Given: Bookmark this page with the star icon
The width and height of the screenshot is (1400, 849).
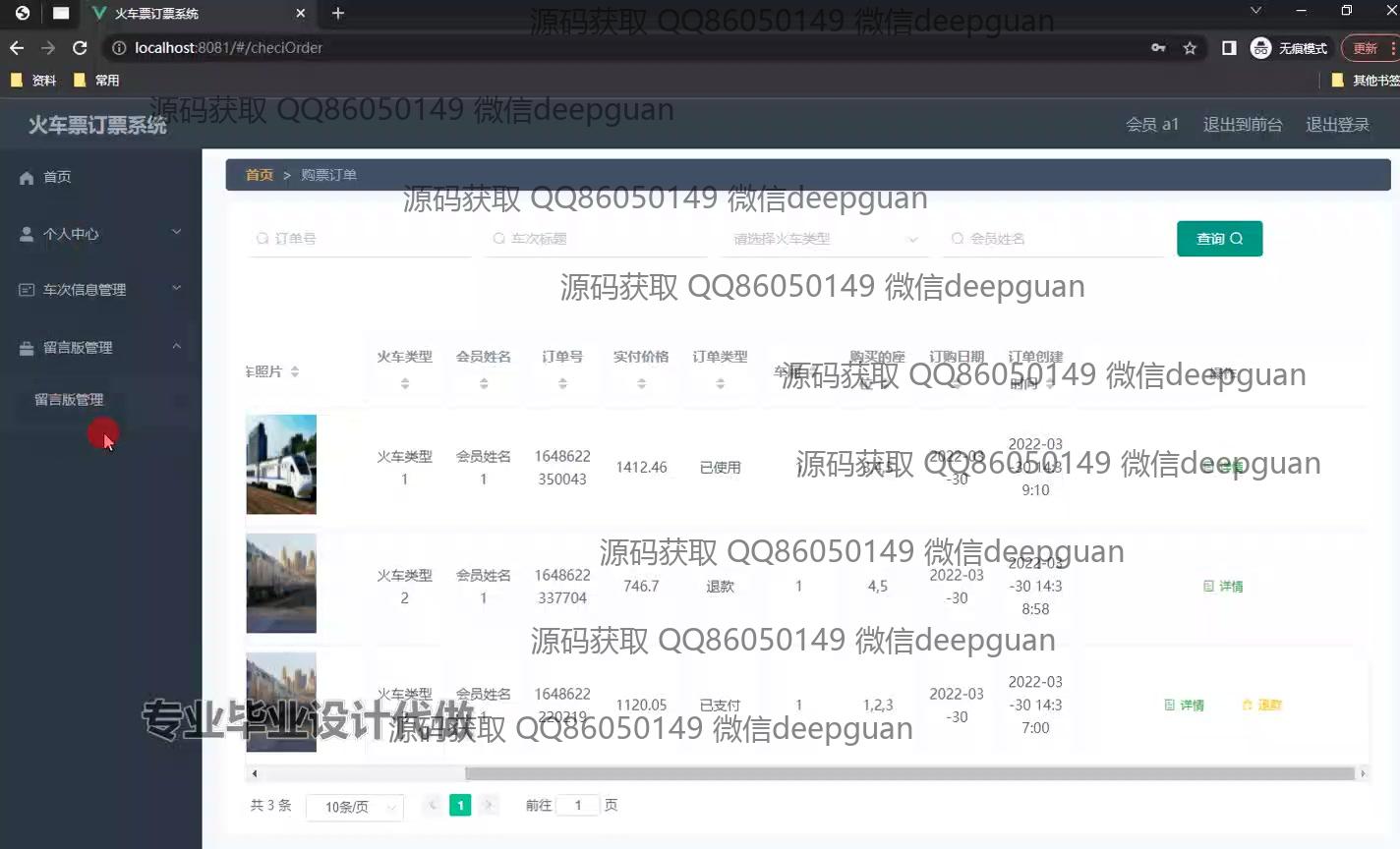Looking at the screenshot, I should [1190, 47].
